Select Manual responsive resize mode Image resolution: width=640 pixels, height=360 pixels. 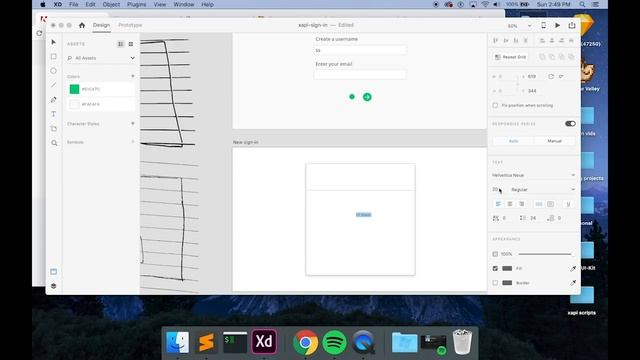(x=554, y=141)
